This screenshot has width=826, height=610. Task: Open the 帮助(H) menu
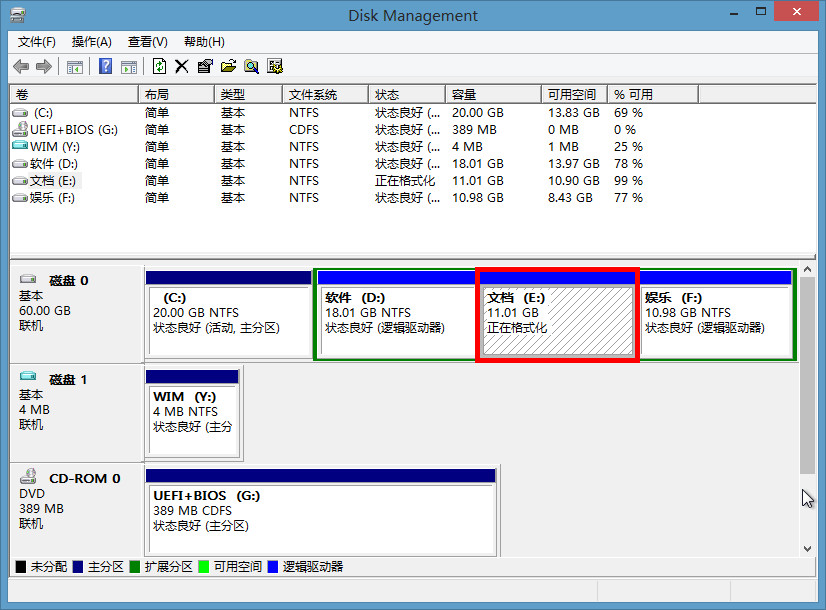click(204, 42)
